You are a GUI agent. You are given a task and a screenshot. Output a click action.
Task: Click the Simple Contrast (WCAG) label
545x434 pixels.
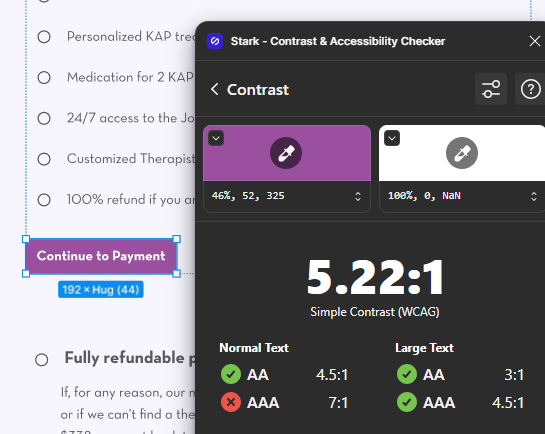point(375,312)
